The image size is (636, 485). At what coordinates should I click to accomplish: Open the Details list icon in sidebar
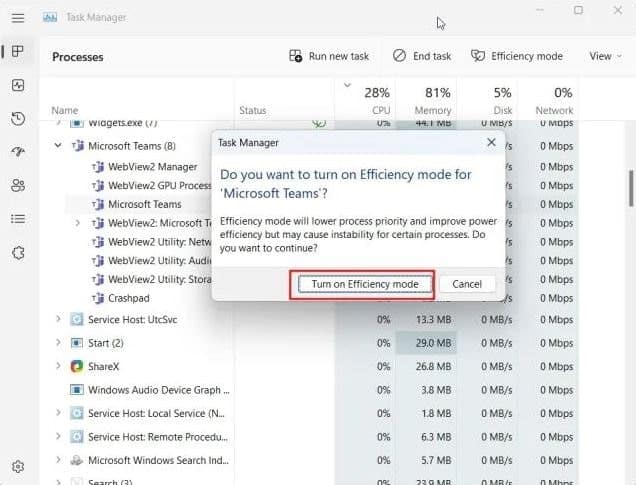click(x=18, y=219)
